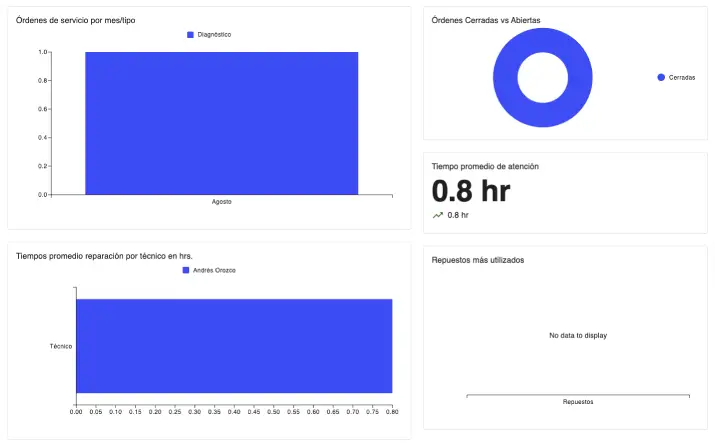The height and width of the screenshot is (443, 715).
Task: Click the Cerradas legend circle marker
Action: [x=661, y=77]
